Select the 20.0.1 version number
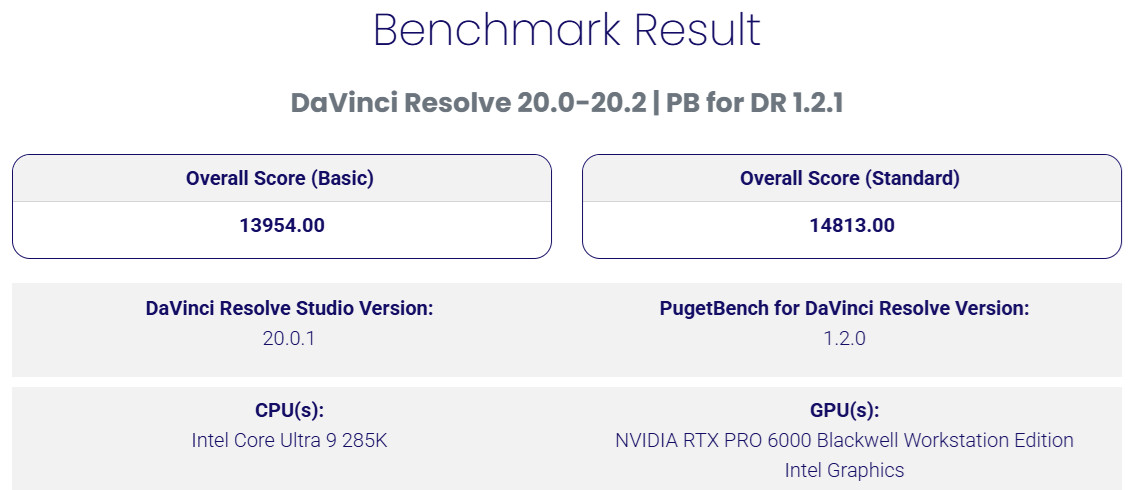The height and width of the screenshot is (490, 1132). (x=289, y=339)
